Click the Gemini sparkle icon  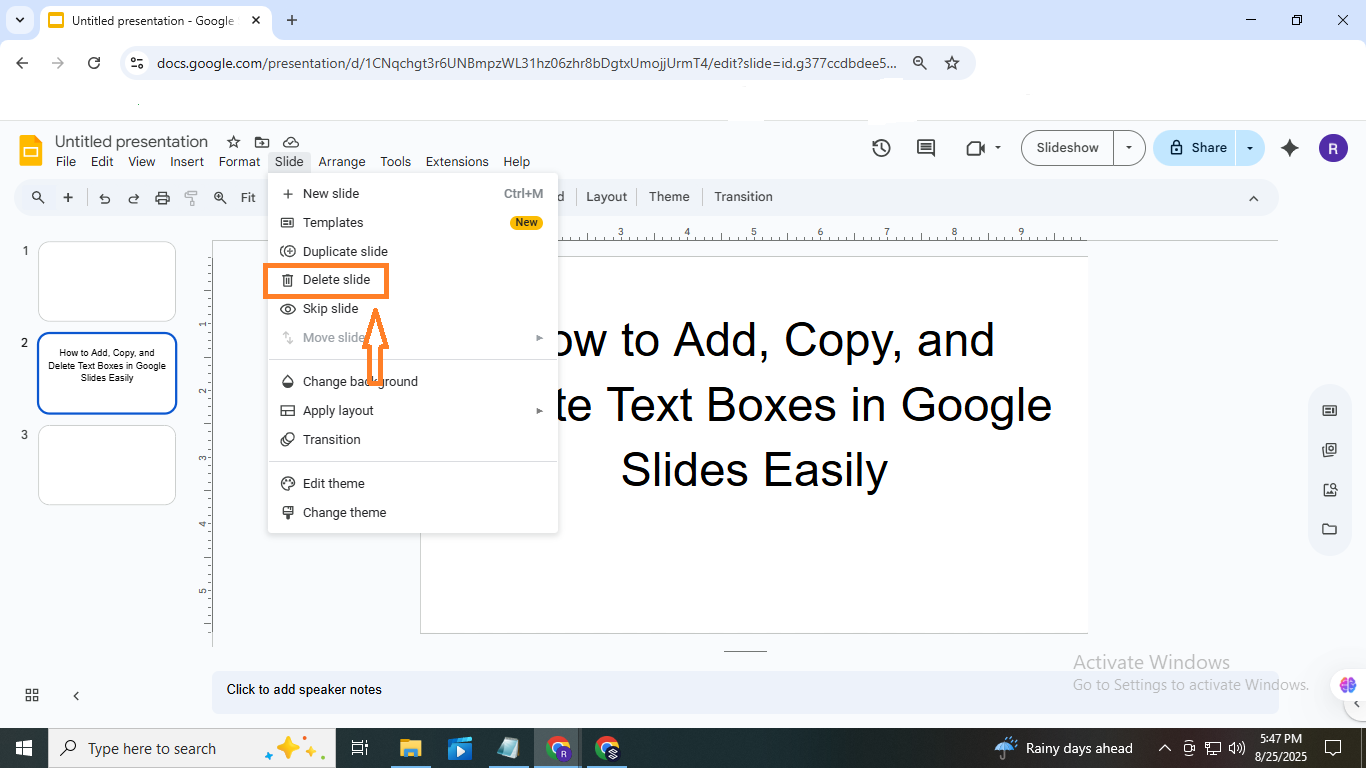point(1290,148)
